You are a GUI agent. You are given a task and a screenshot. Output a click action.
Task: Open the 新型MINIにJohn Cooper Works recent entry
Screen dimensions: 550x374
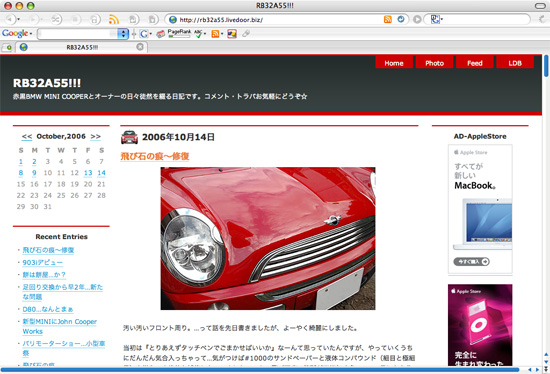pyautogui.click(x=60, y=326)
